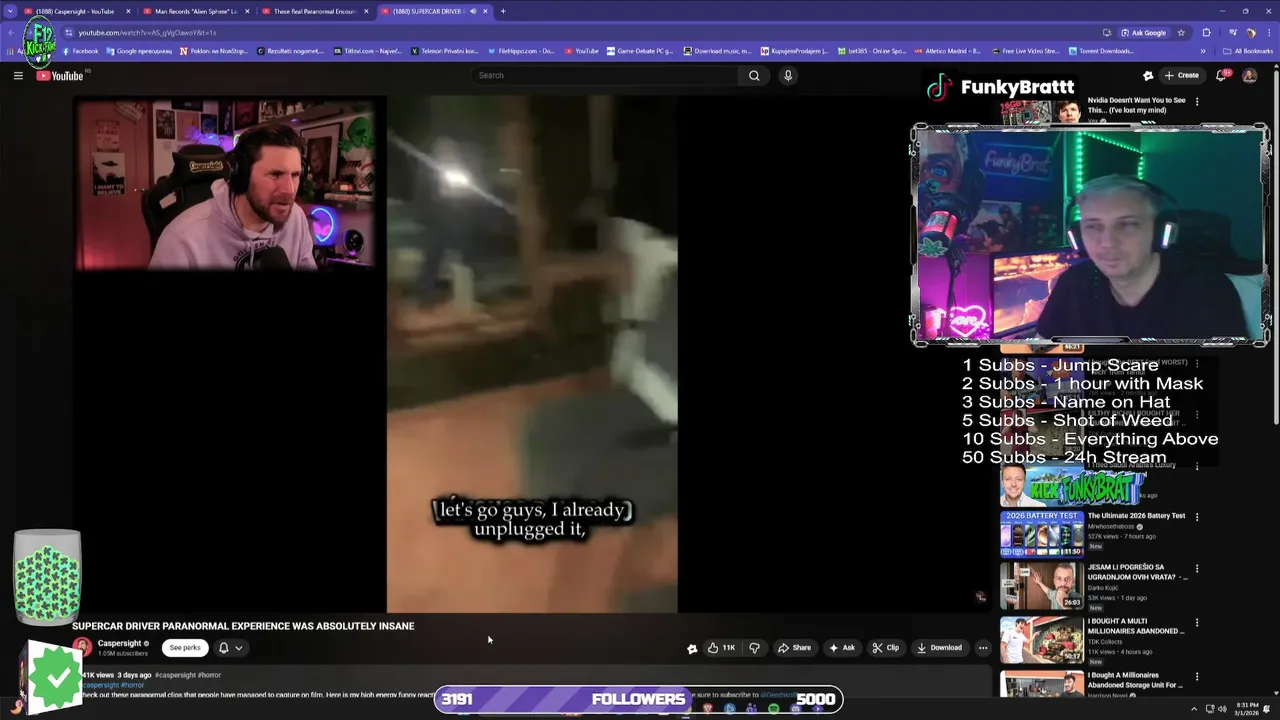Open more actions ellipsis beside Download
Image resolution: width=1280 pixels, height=720 pixels.
(983, 648)
